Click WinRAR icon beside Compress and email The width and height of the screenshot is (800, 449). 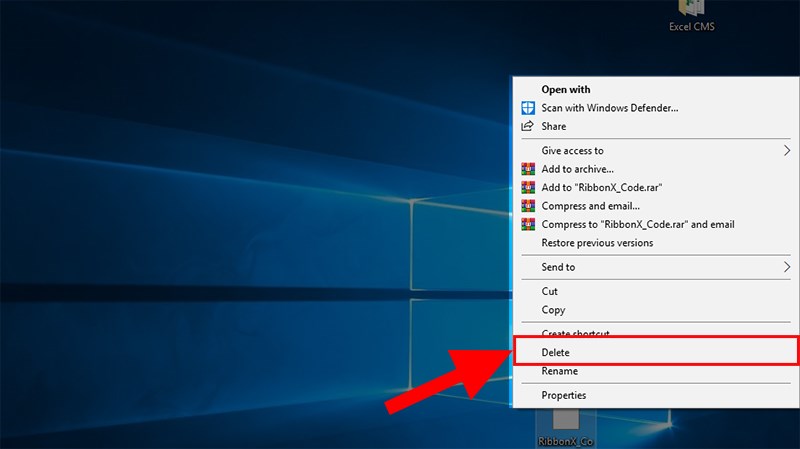coord(528,206)
